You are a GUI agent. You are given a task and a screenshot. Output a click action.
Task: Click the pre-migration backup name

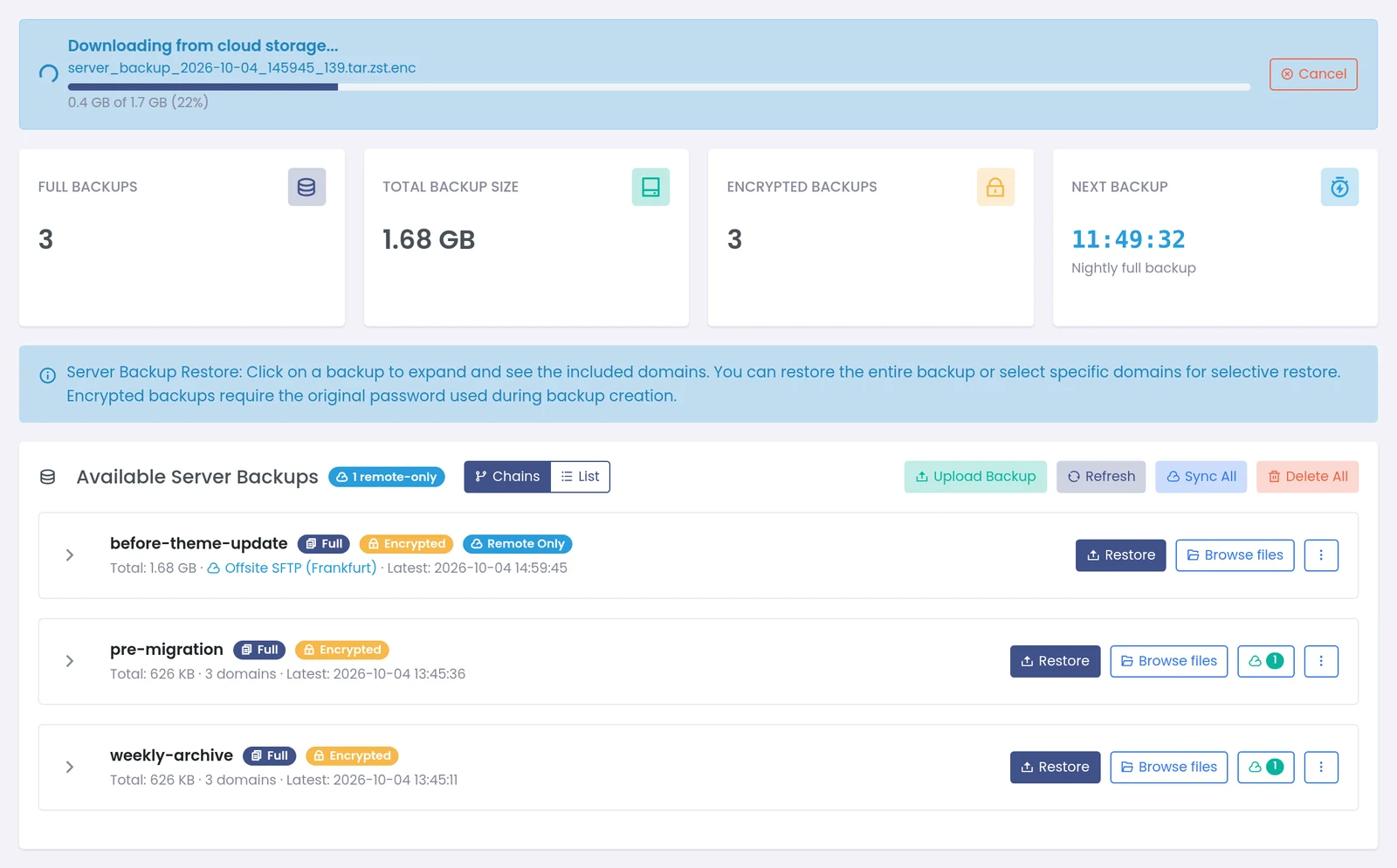[x=167, y=650]
